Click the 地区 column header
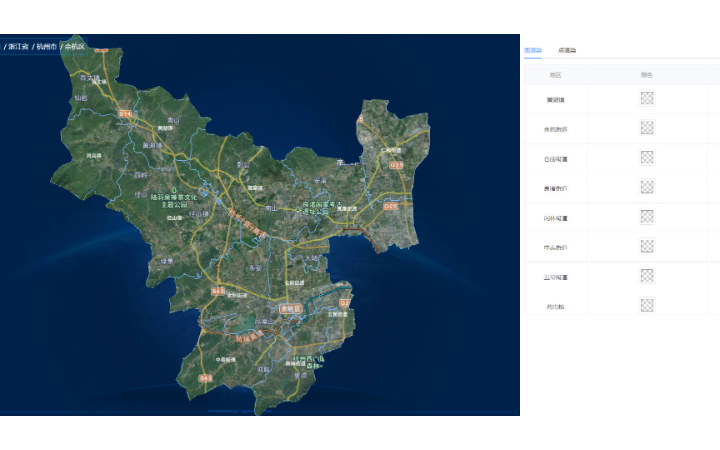 pyautogui.click(x=555, y=75)
